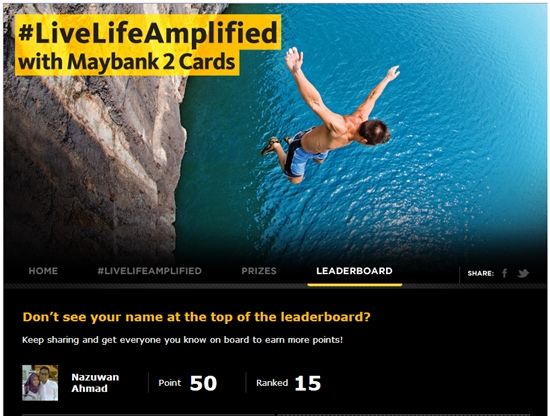Image resolution: width=550 pixels, height=416 pixels.
Task: Switch to the #LIVELIFEAMPLIFIED tab
Action: pos(149,271)
